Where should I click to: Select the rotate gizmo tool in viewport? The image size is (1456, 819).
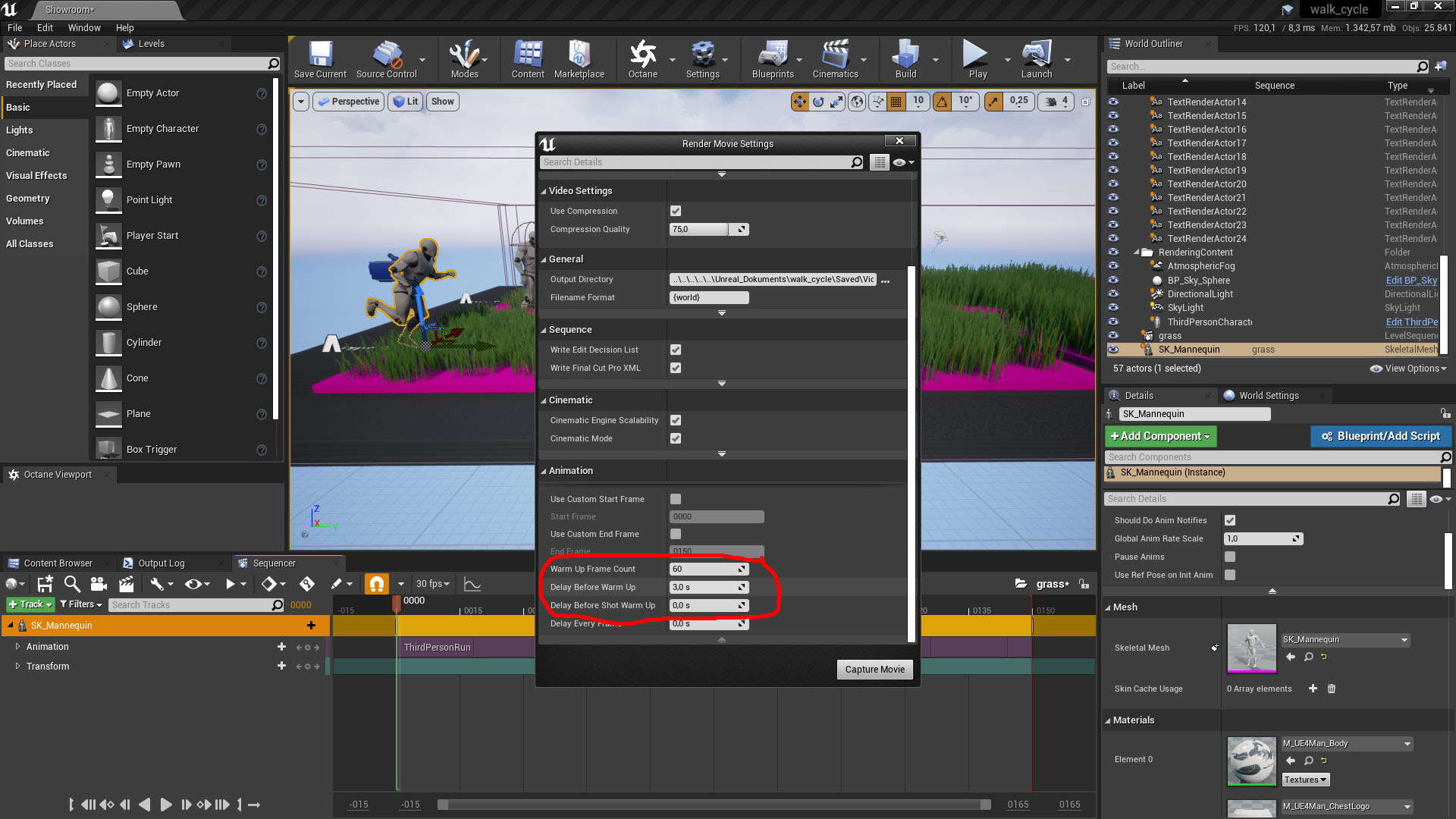[x=818, y=102]
